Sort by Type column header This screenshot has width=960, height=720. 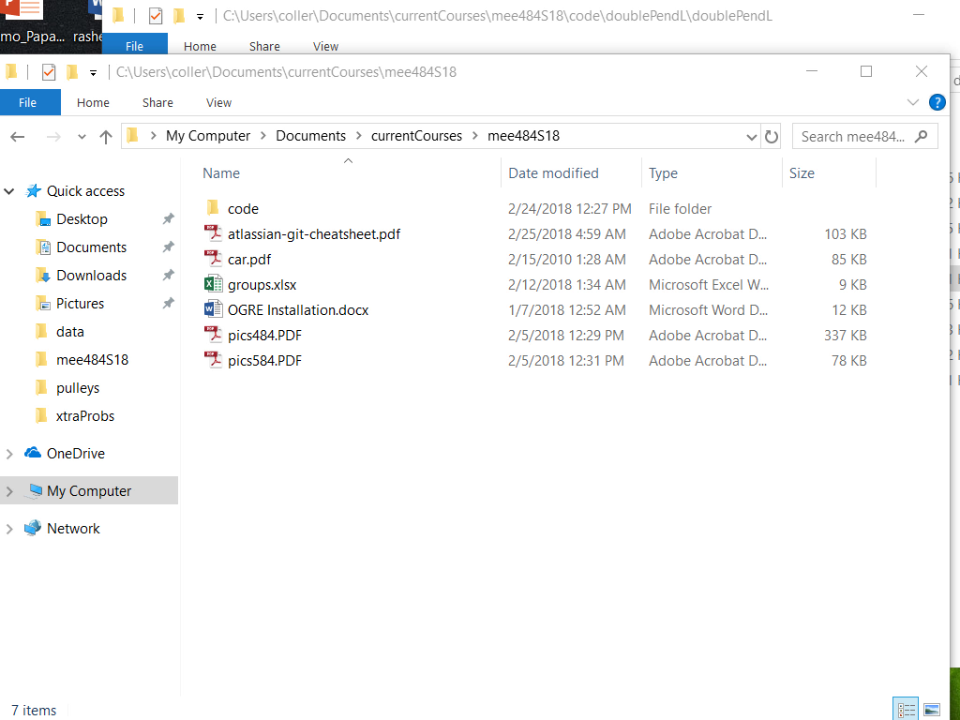663,173
